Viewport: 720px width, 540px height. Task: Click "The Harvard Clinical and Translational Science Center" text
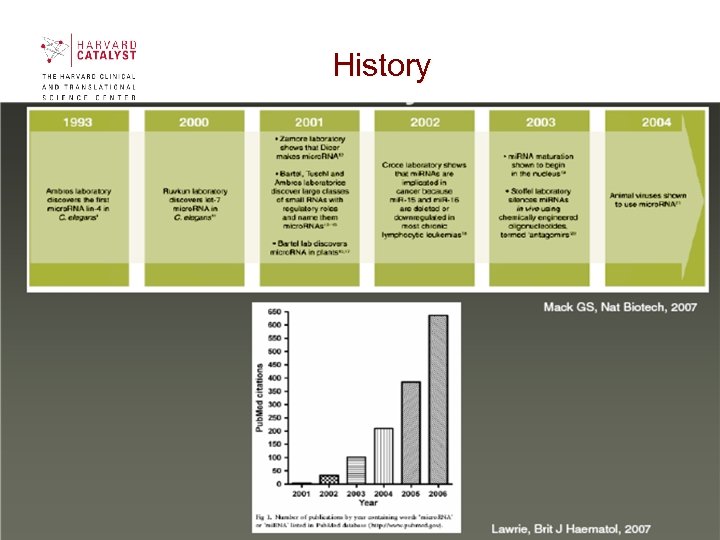click(89, 87)
